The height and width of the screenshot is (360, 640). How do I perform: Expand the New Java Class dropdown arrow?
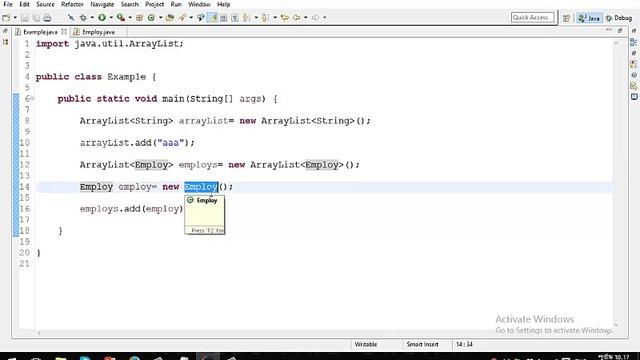pos(160,18)
